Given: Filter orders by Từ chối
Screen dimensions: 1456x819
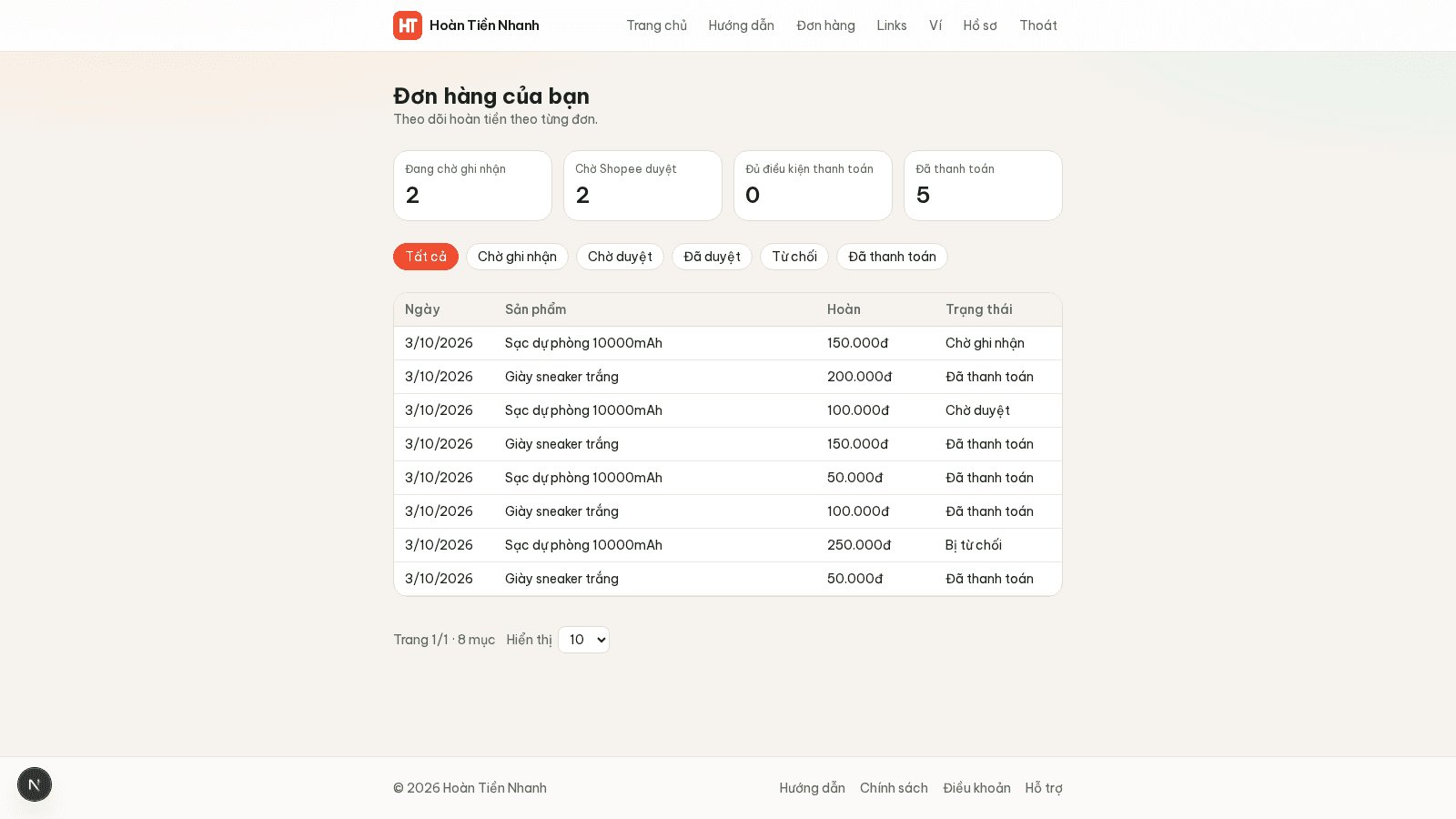Looking at the screenshot, I should point(794,257).
